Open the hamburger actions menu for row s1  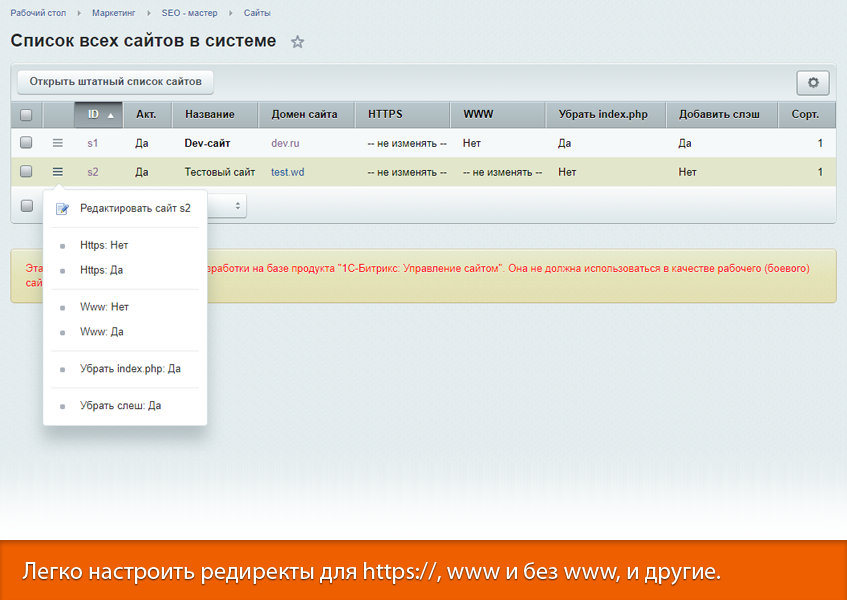[x=58, y=143]
